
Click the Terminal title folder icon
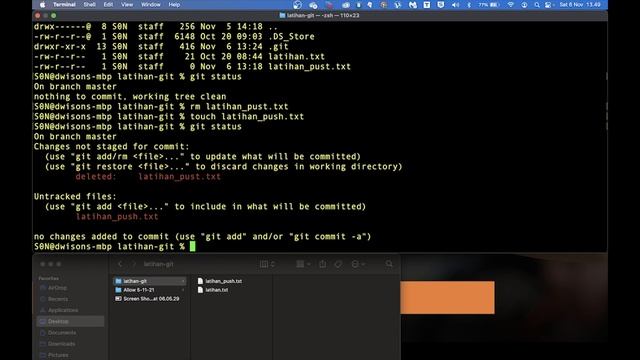(x=282, y=16)
